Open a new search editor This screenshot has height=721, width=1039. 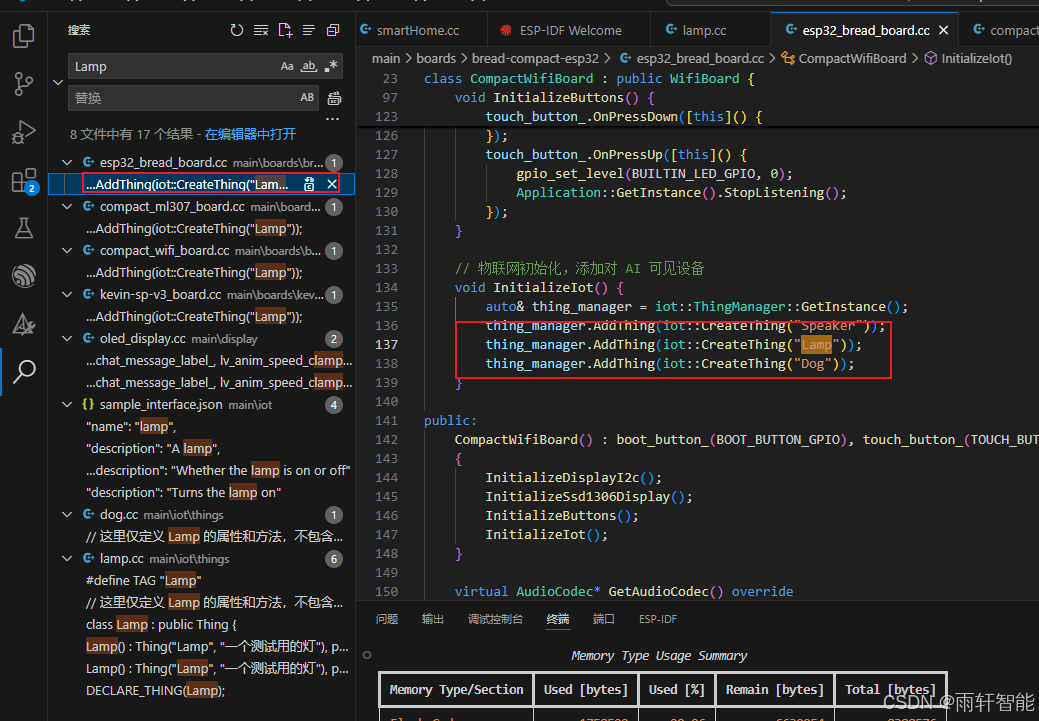285,30
